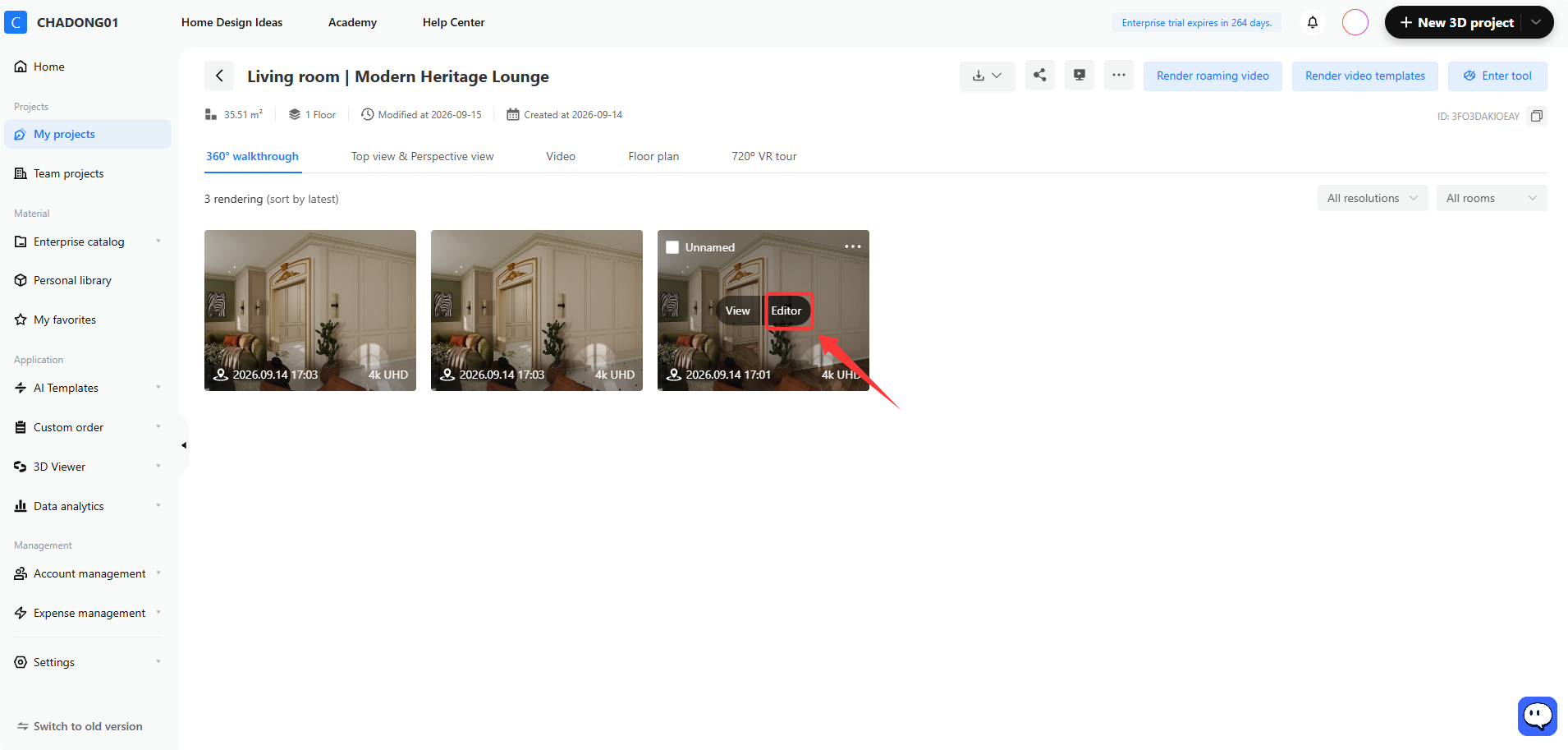Image resolution: width=1568 pixels, height=750 pixels.
Task: Open the three-dot menu on Unnamed rendering
Action: (x=853, y=246)
